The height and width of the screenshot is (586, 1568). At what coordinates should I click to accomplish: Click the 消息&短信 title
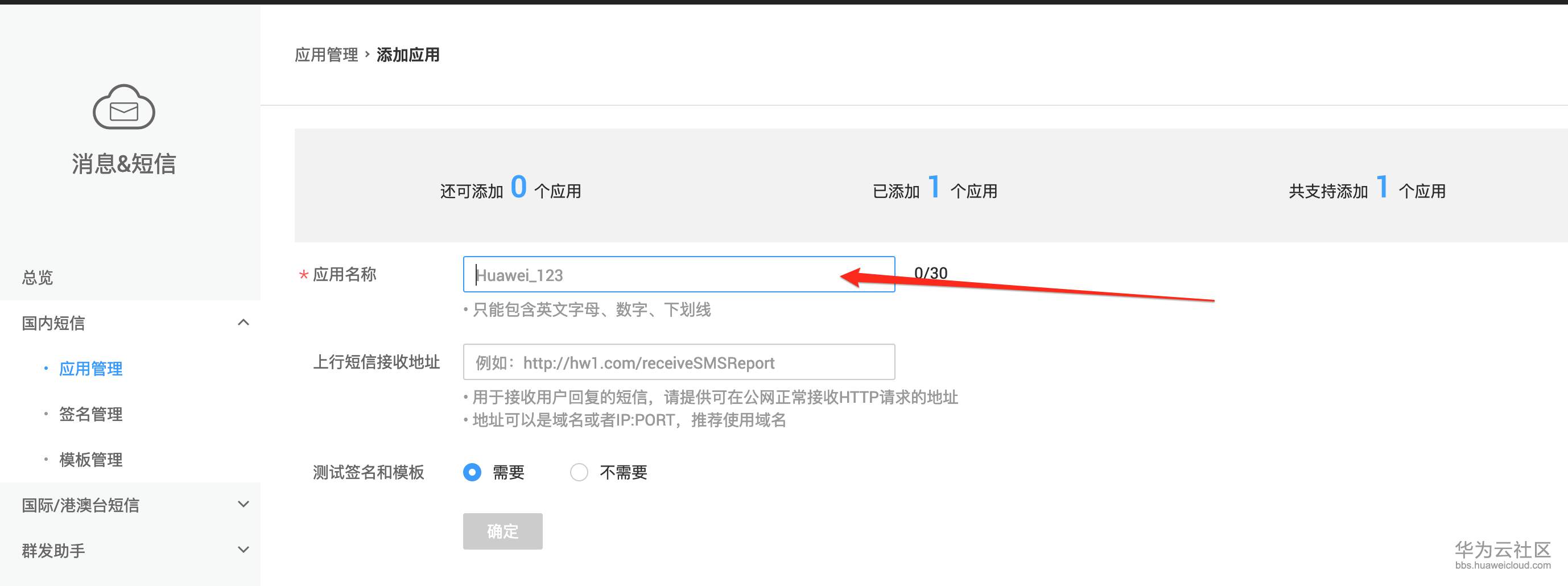(124, 164)
